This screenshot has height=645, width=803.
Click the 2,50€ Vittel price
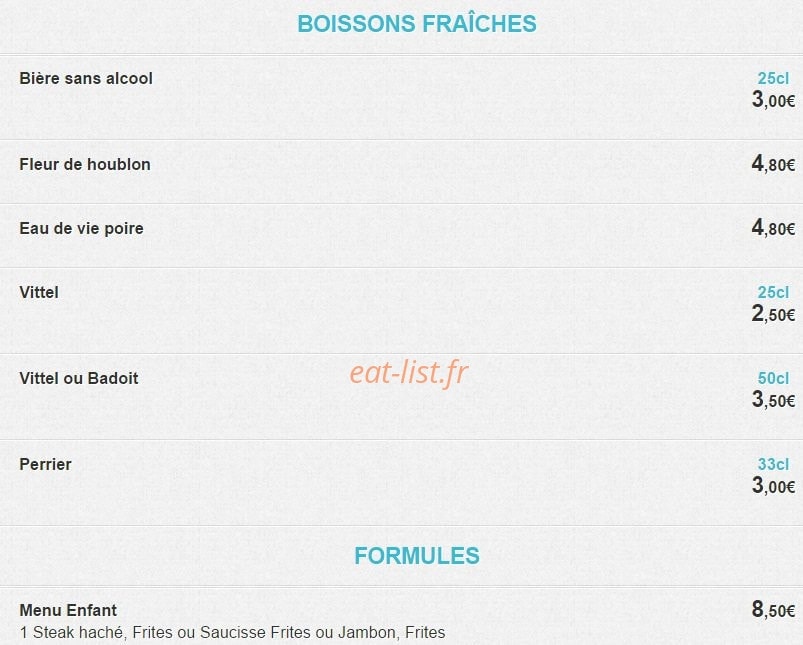773,314
